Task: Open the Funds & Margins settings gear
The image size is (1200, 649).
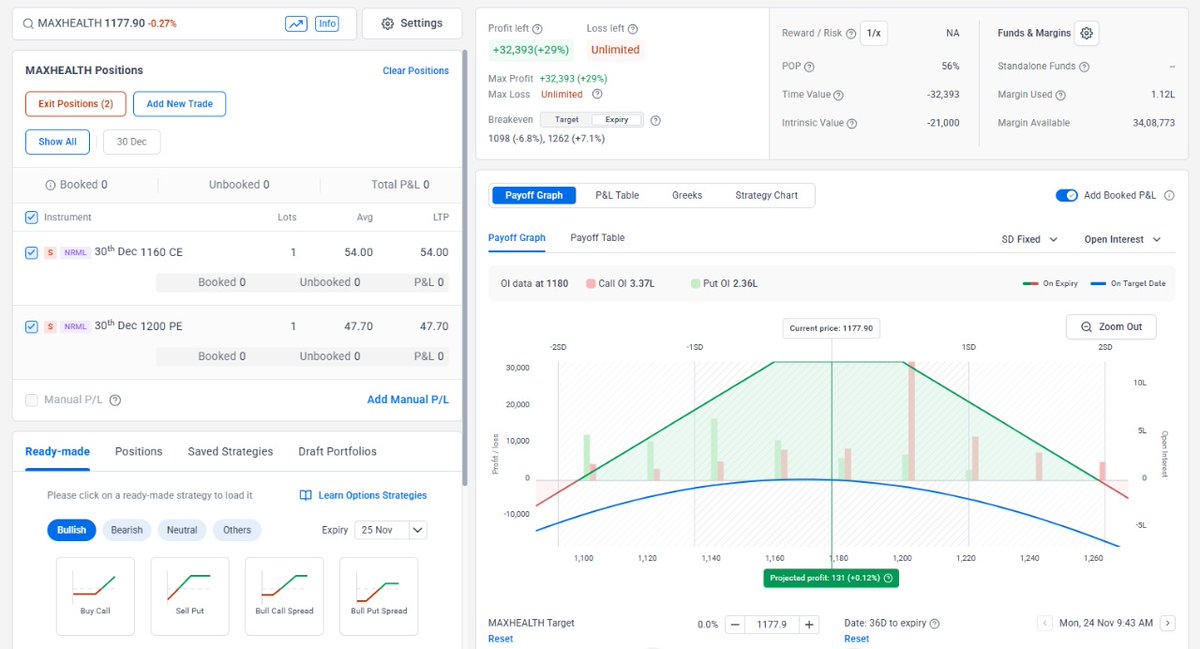Action: point(1086,32)
